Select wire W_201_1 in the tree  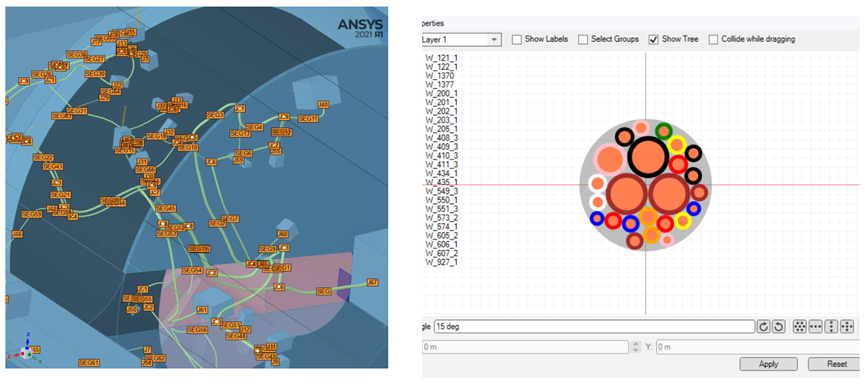point(441,102)
